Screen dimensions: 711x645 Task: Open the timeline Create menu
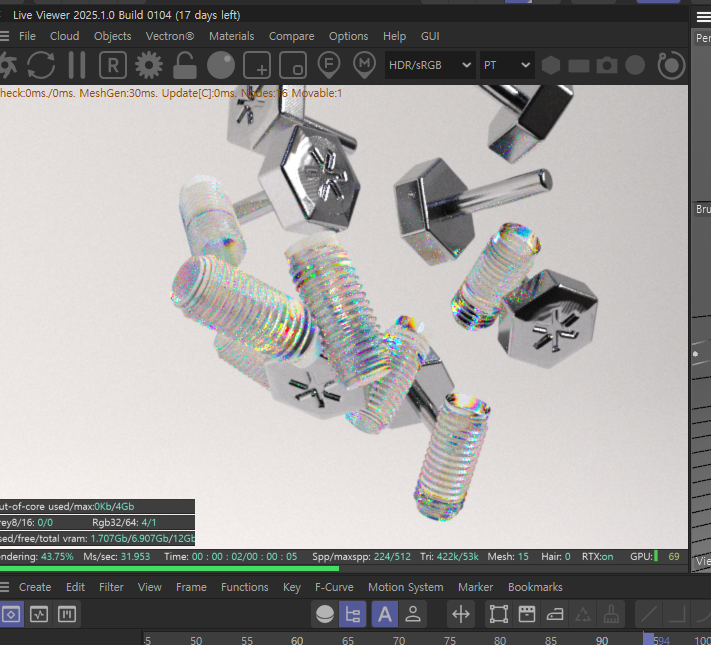pyautogui.click(x=35, y=587)
